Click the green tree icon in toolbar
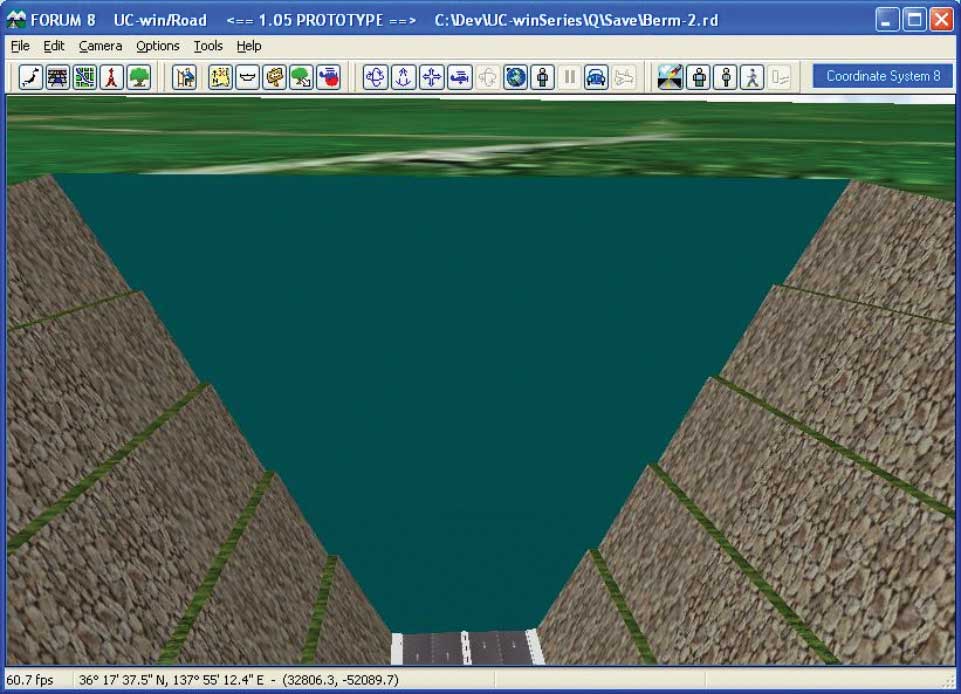The height and width of the screenshot is (694, 961). click(x=139, y=77)
